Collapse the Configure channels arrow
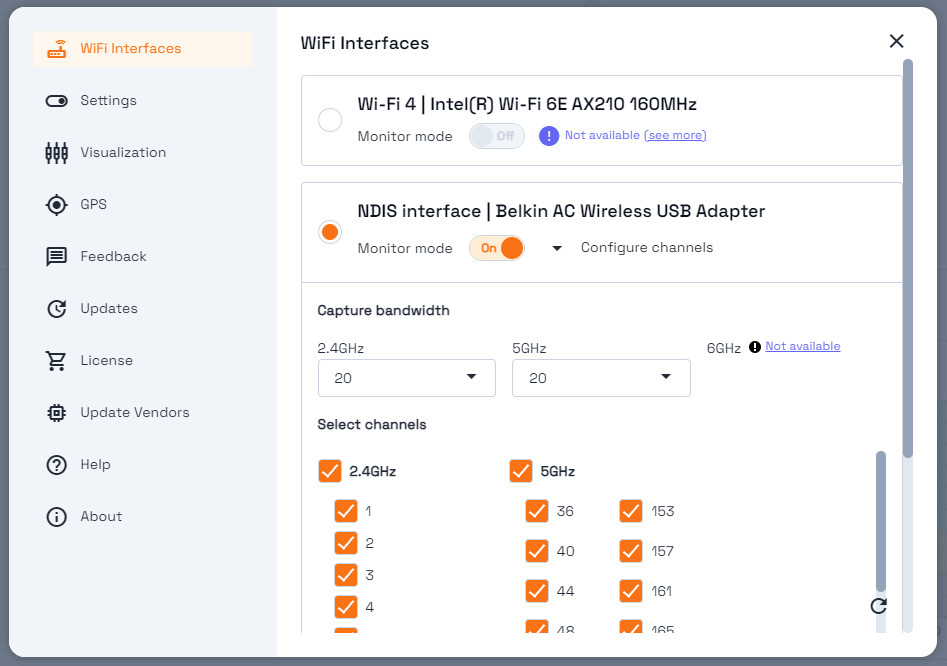This screenshot has height=666, width=947. tap(557, 248)
